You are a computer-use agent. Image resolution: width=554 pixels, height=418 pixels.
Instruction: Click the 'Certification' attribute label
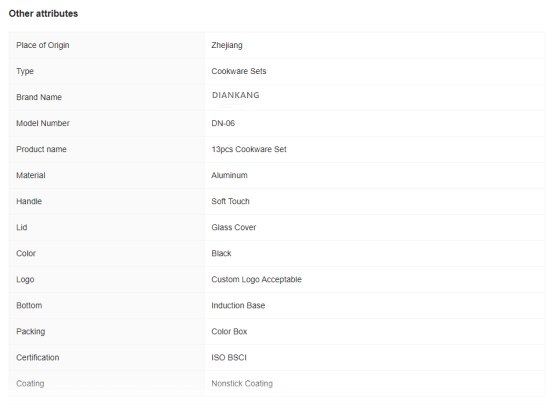(x=37, y=358)
